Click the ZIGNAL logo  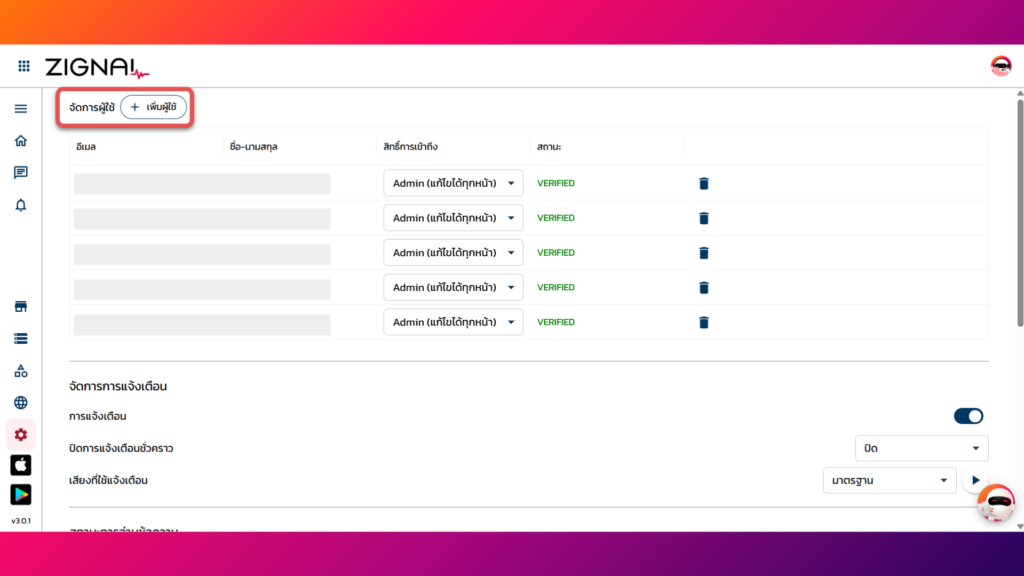tap(97, 67)
